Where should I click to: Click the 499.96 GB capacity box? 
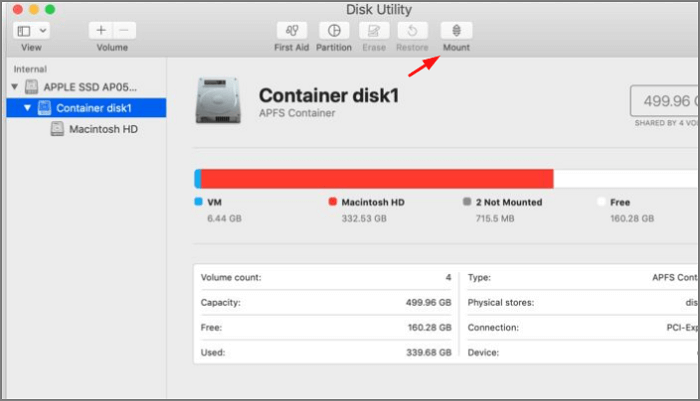pyautogui.click(x=663, y=101)
